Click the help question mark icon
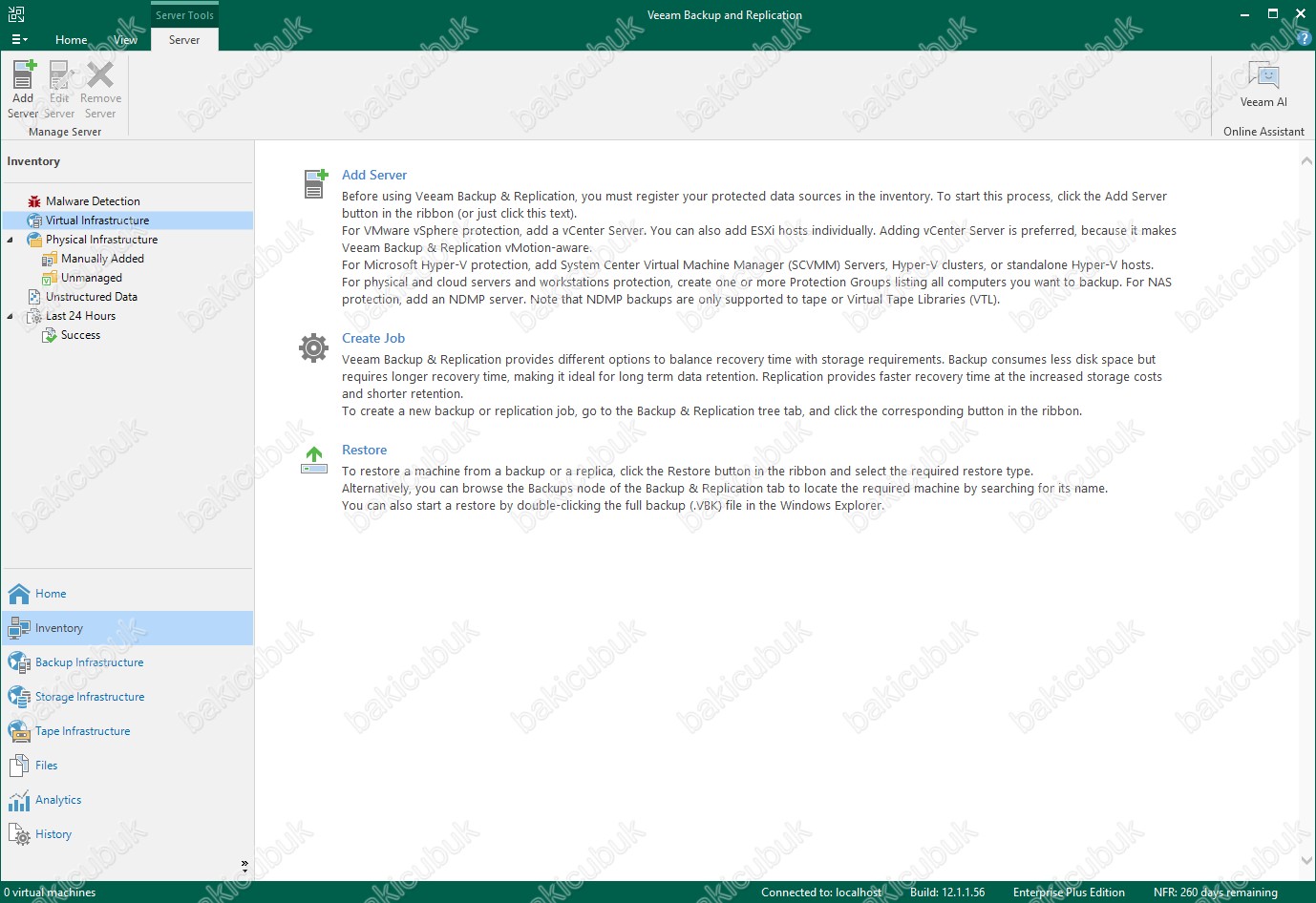 tap(1305, 39)
